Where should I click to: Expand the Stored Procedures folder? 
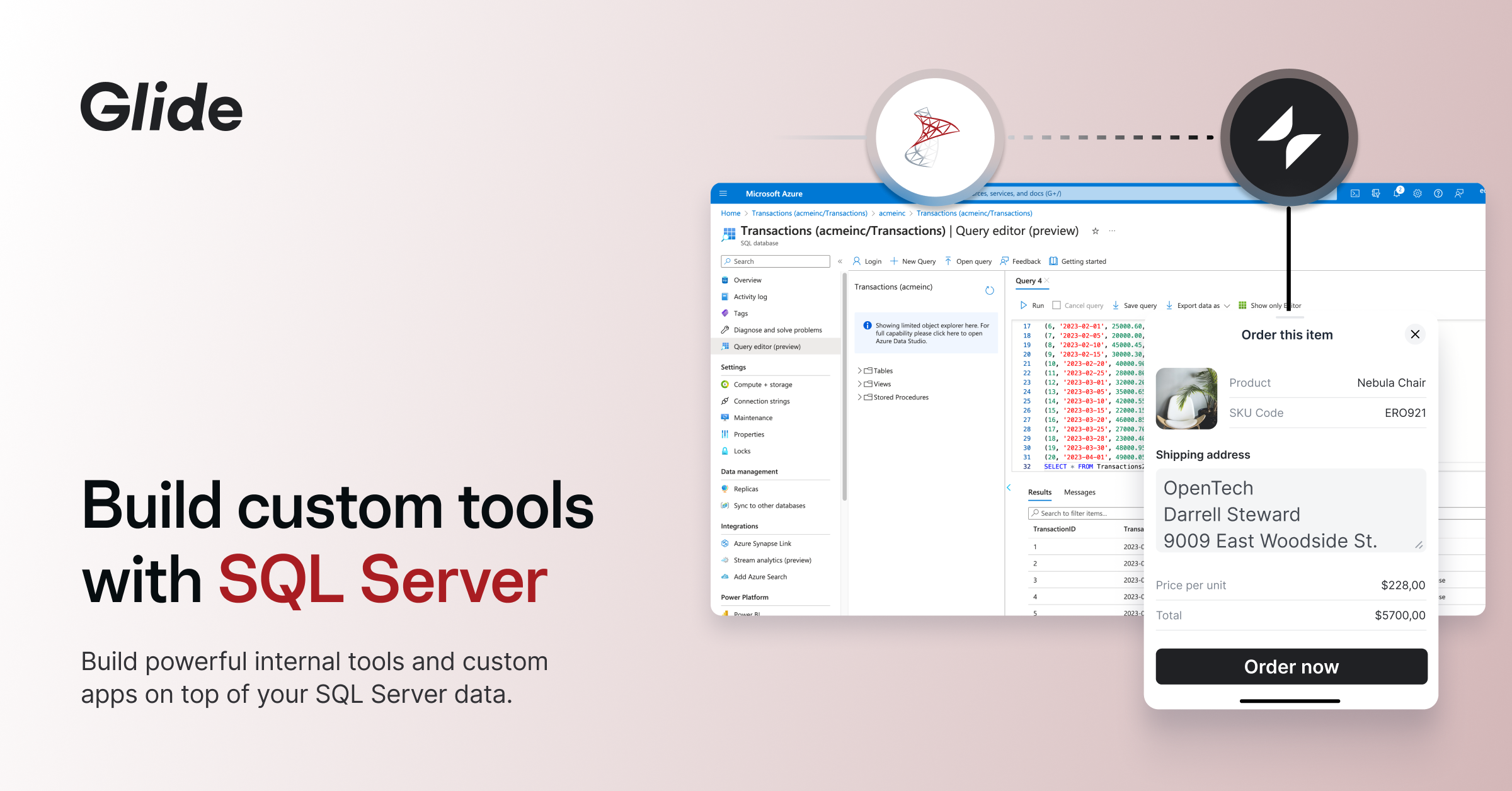click(x=859, y=397)
